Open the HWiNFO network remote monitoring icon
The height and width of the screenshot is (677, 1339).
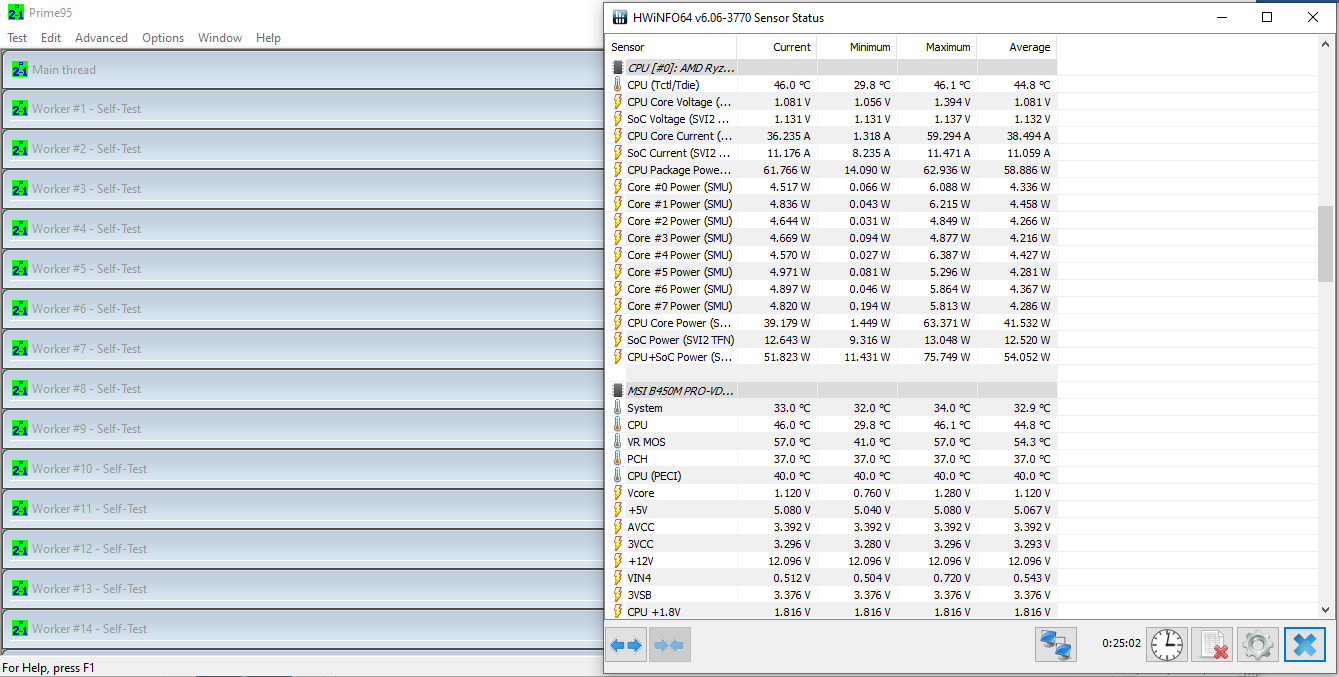[1055, 645]
